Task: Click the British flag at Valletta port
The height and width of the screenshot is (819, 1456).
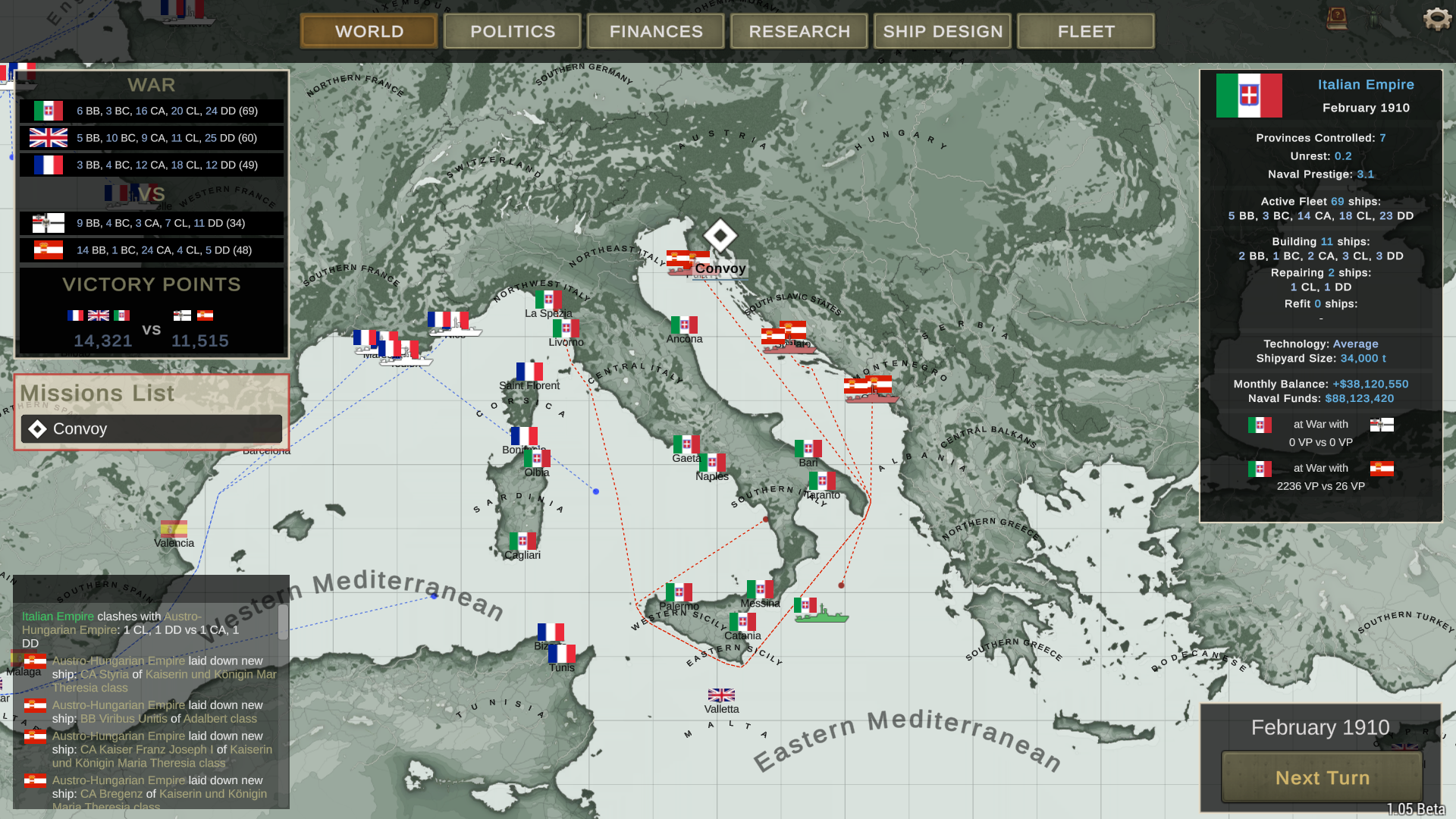Action: pyautogui.click(x=721, y=695)
